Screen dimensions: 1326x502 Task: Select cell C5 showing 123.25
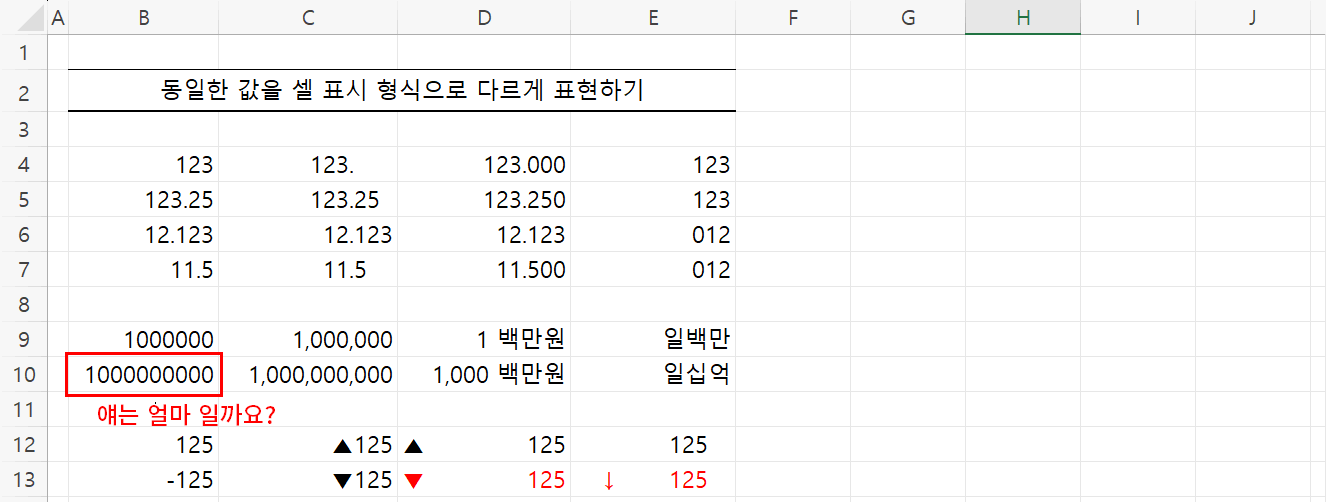pyautogui.click(x=308, y=200)
